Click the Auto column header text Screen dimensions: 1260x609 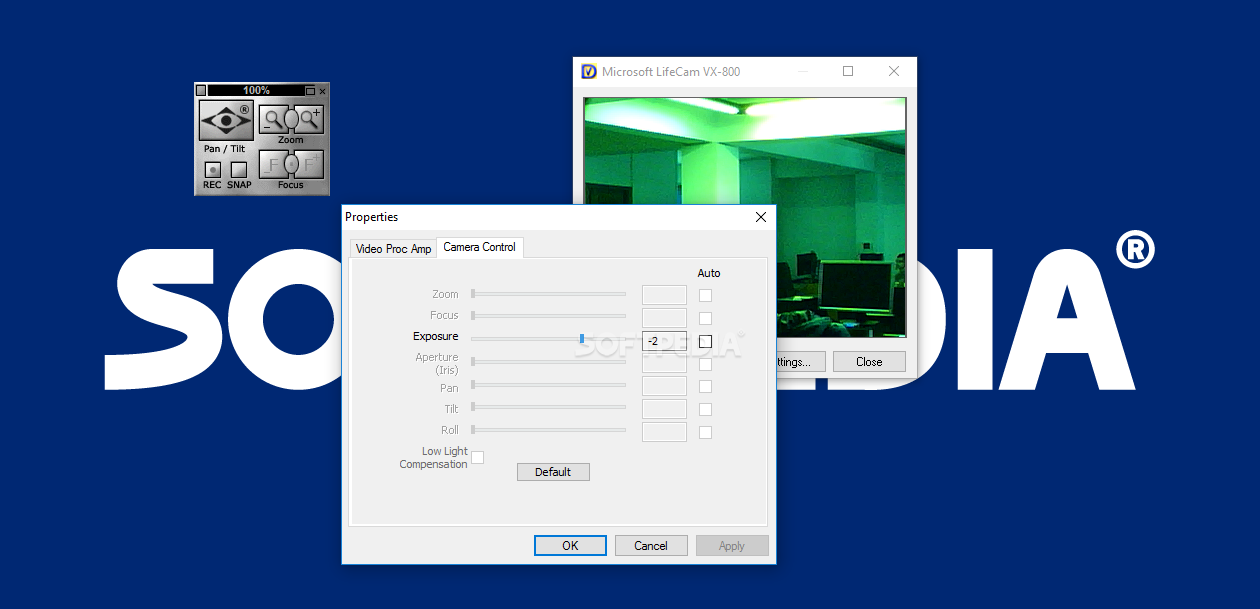tap(709, 273)
